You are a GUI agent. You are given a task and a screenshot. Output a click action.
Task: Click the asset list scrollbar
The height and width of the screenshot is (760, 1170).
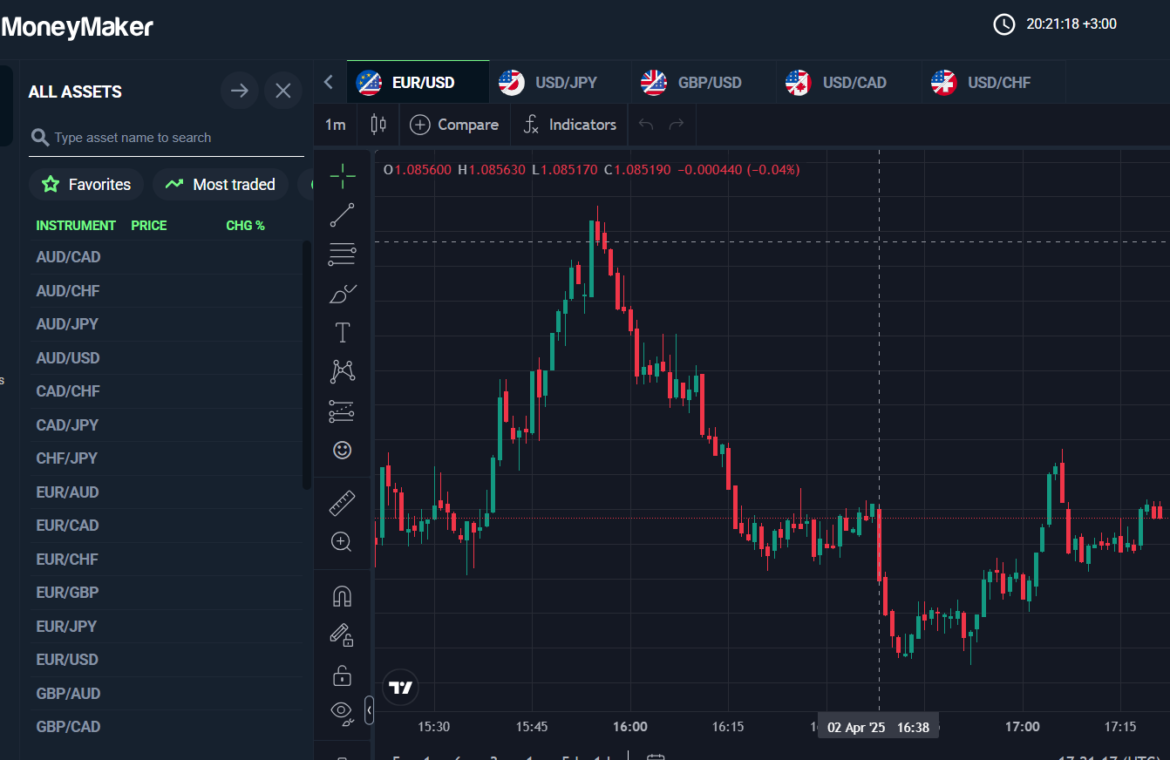pos(306,365)
